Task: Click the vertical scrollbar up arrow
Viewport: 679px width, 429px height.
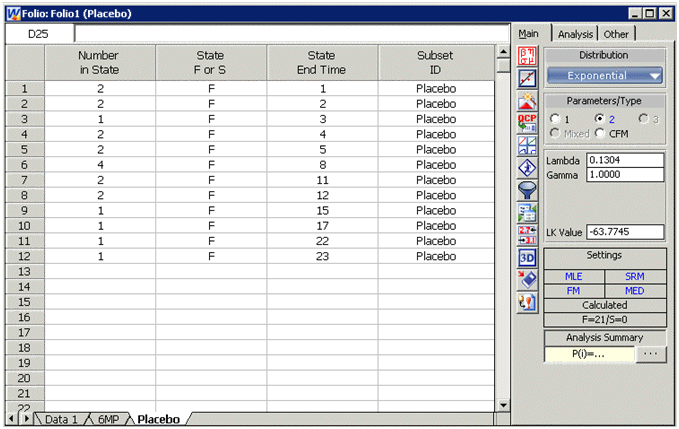Action: tap(503, 52)
